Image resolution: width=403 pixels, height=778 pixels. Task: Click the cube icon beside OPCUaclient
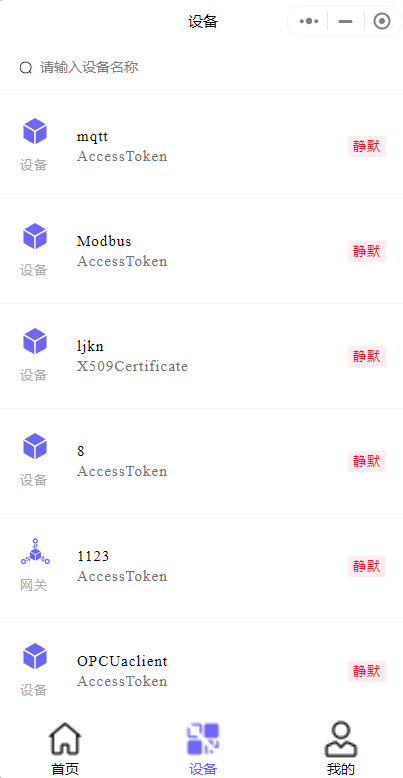[35, 656]
